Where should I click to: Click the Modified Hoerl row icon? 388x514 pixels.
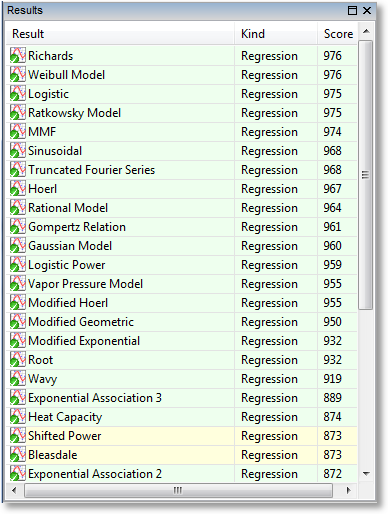tap(18, 302)
